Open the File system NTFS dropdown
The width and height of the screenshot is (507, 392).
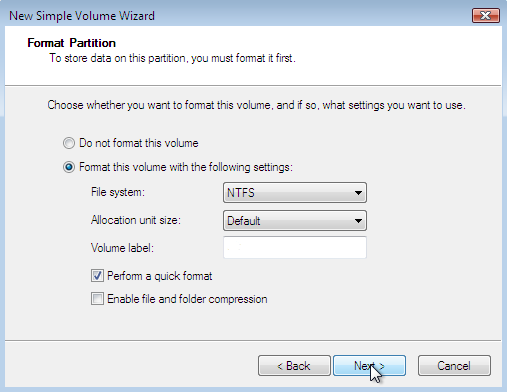tap(295, 192)
